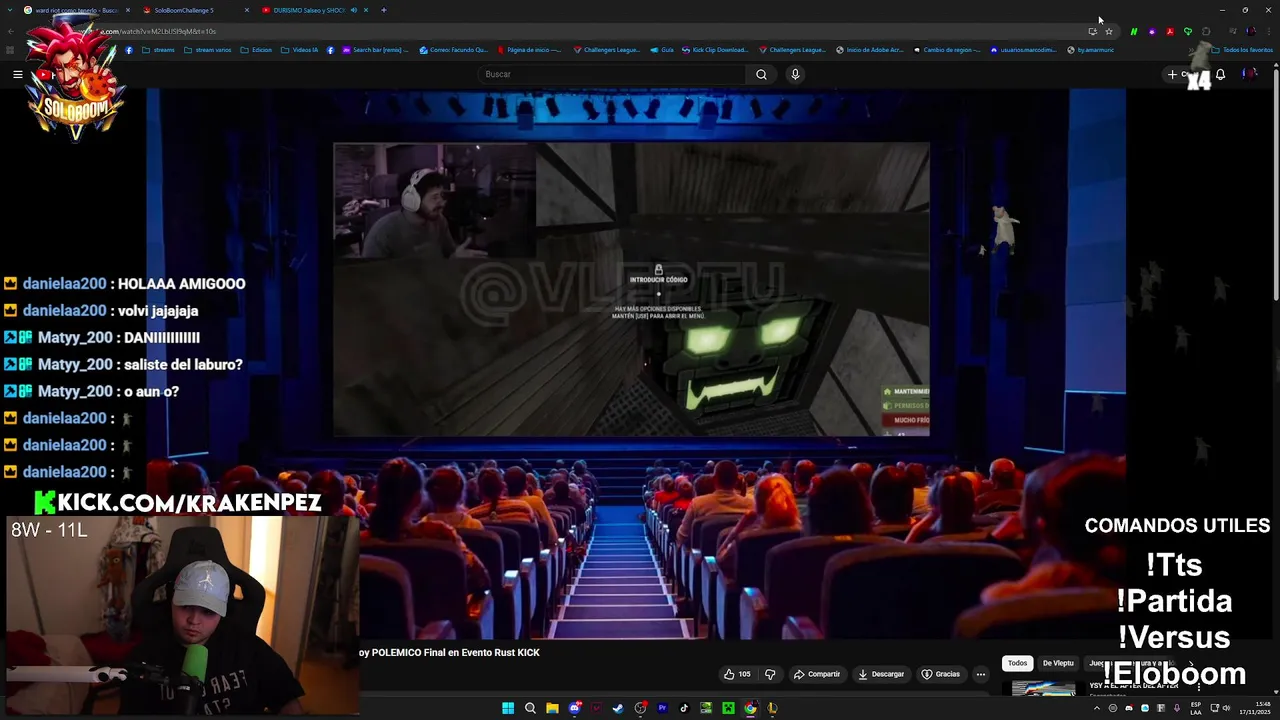
Task: Expand the Videos IA bookmark folder
Action: coord(299,50)
